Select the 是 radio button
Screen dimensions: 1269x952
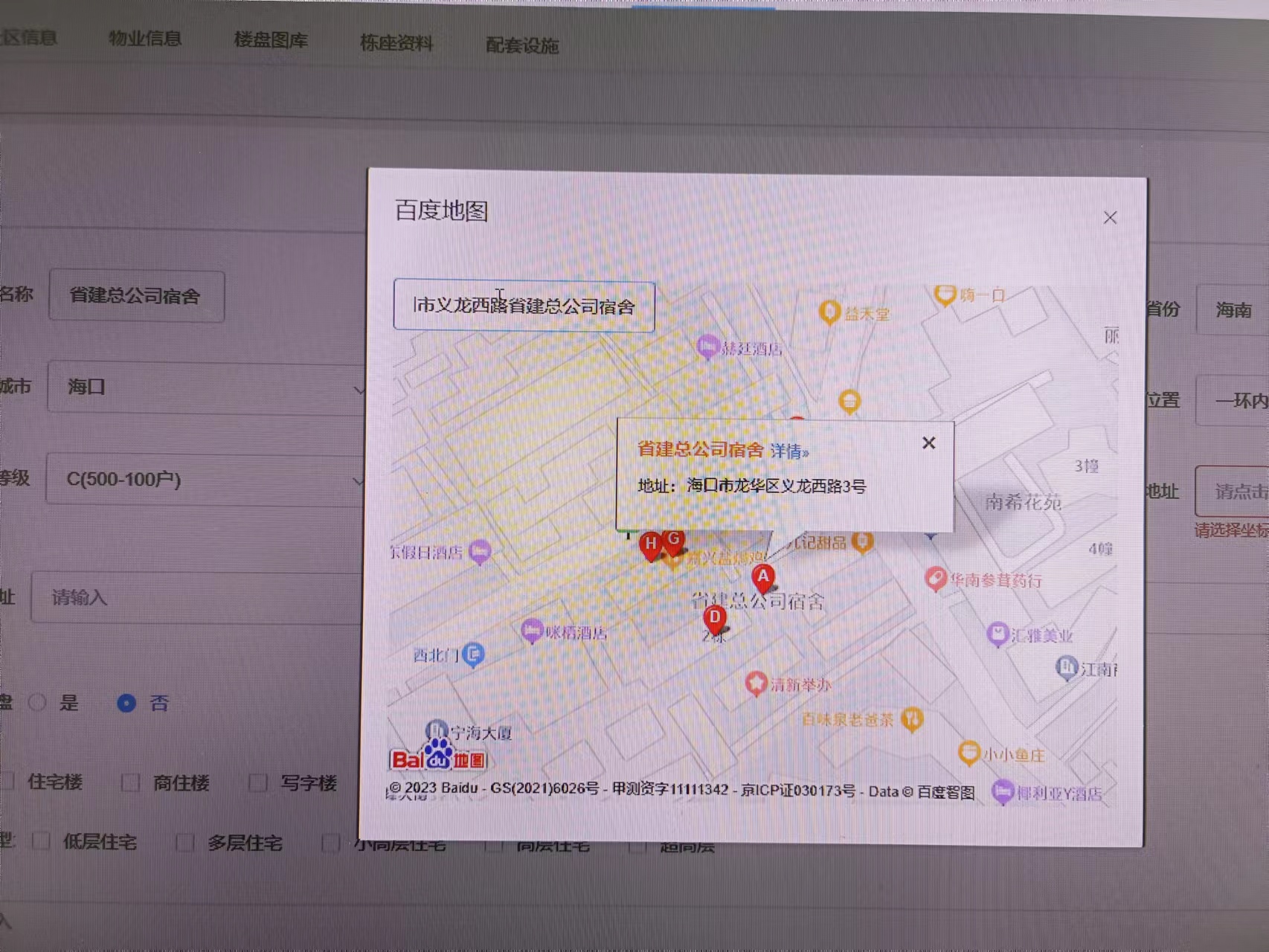(x=38, y=703)
